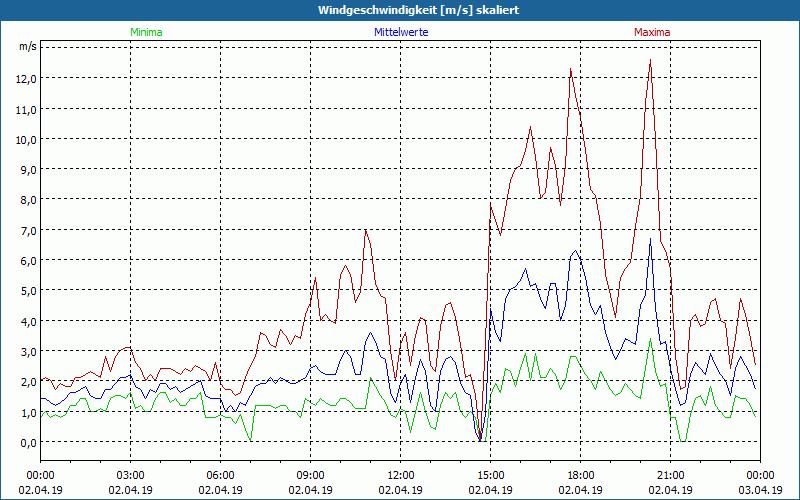Click the red Maxima peak just before 18:00
The height and width of the screenshot is (500, 800).
(x=571, y=69)
